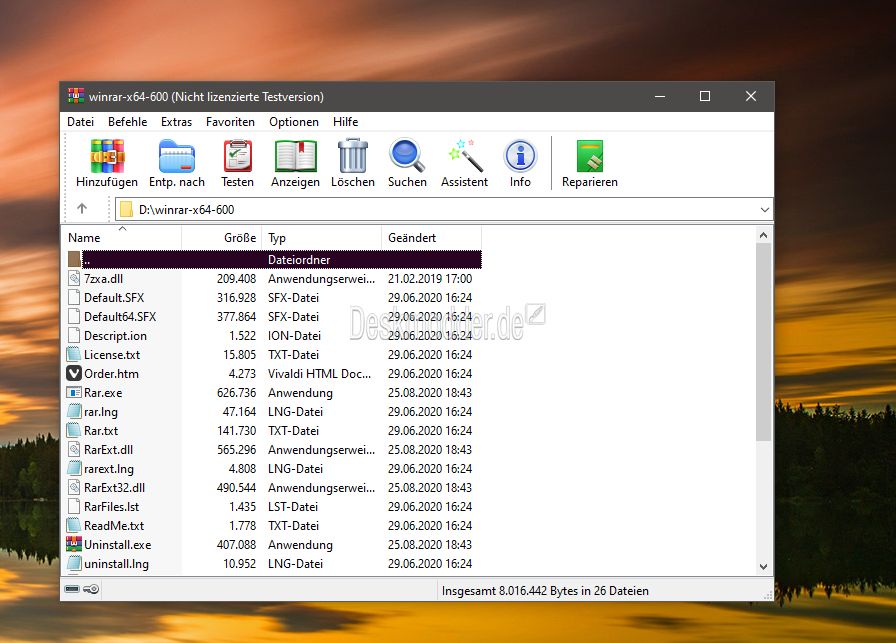Maximize the WinRAR window
Screen dimensions: 896x643
click(x=705, y=97)
